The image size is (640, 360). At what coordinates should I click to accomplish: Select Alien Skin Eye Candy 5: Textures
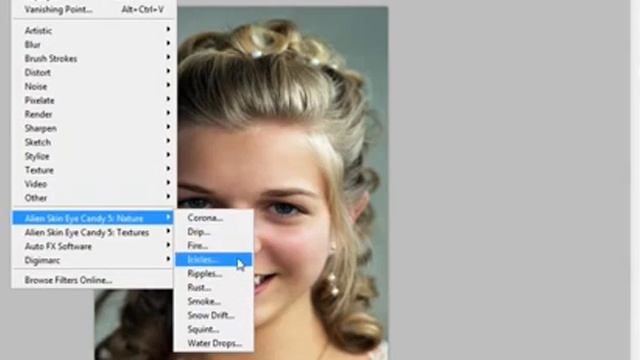94,232
